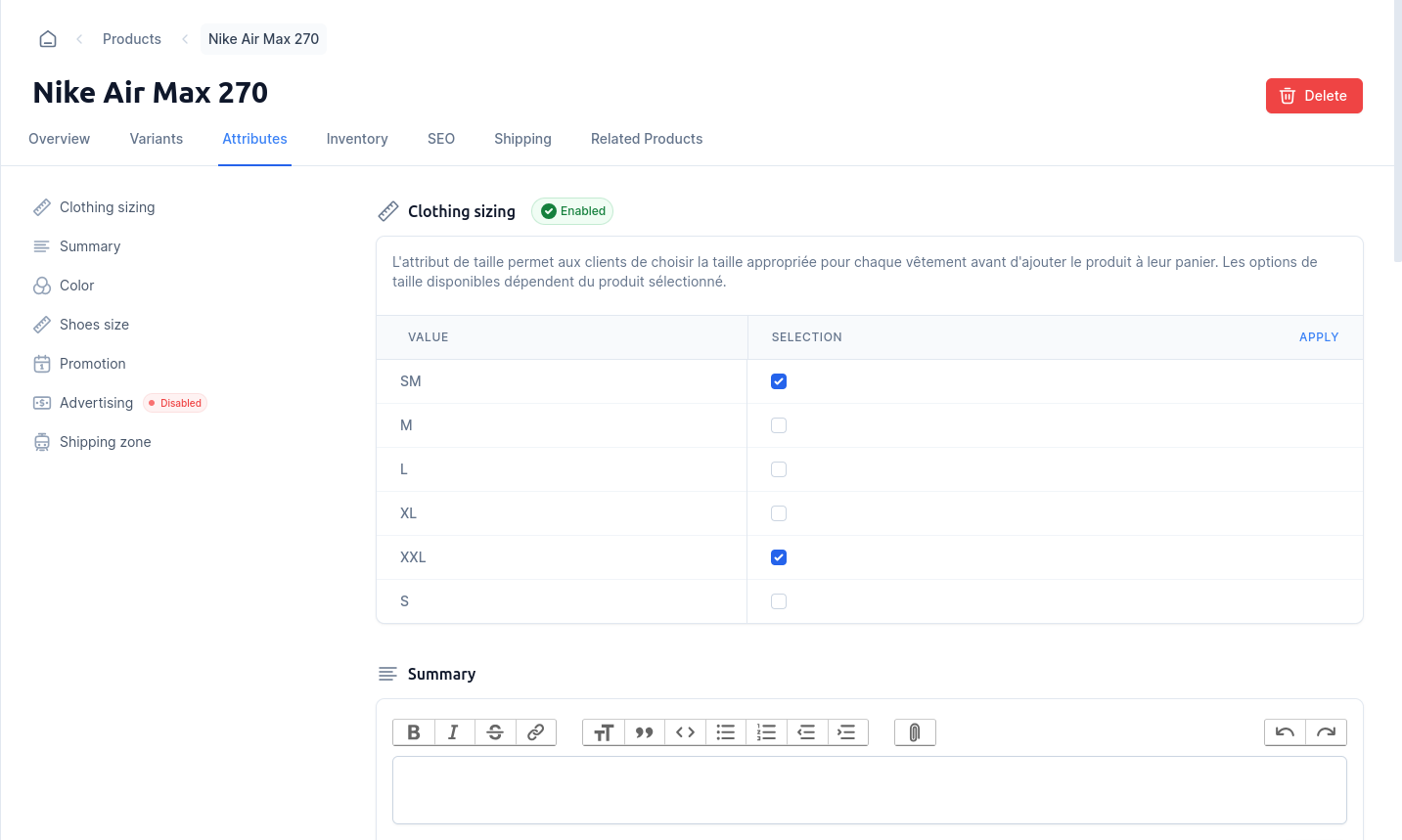Click the Apply link in table header
This screenshot has width=1402, height=840.
[x=1318, y=337]
